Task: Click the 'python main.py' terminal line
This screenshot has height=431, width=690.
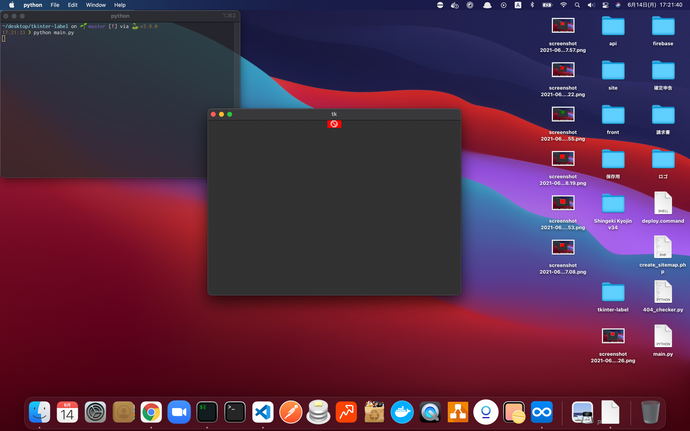Action: (x=54, y=33)
